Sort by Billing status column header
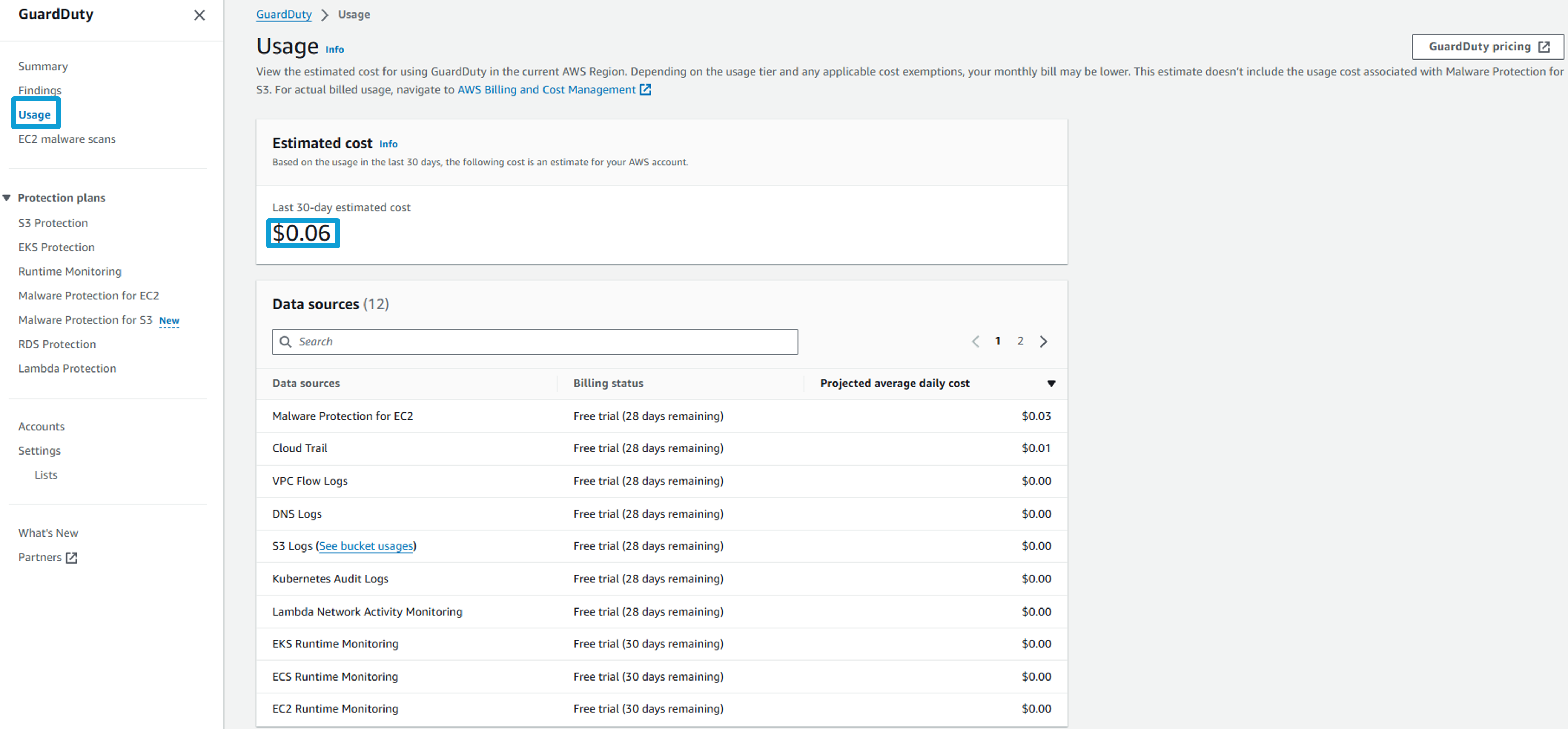The image size is (1568, 729). pyautogui.click(x=608, y=384)
